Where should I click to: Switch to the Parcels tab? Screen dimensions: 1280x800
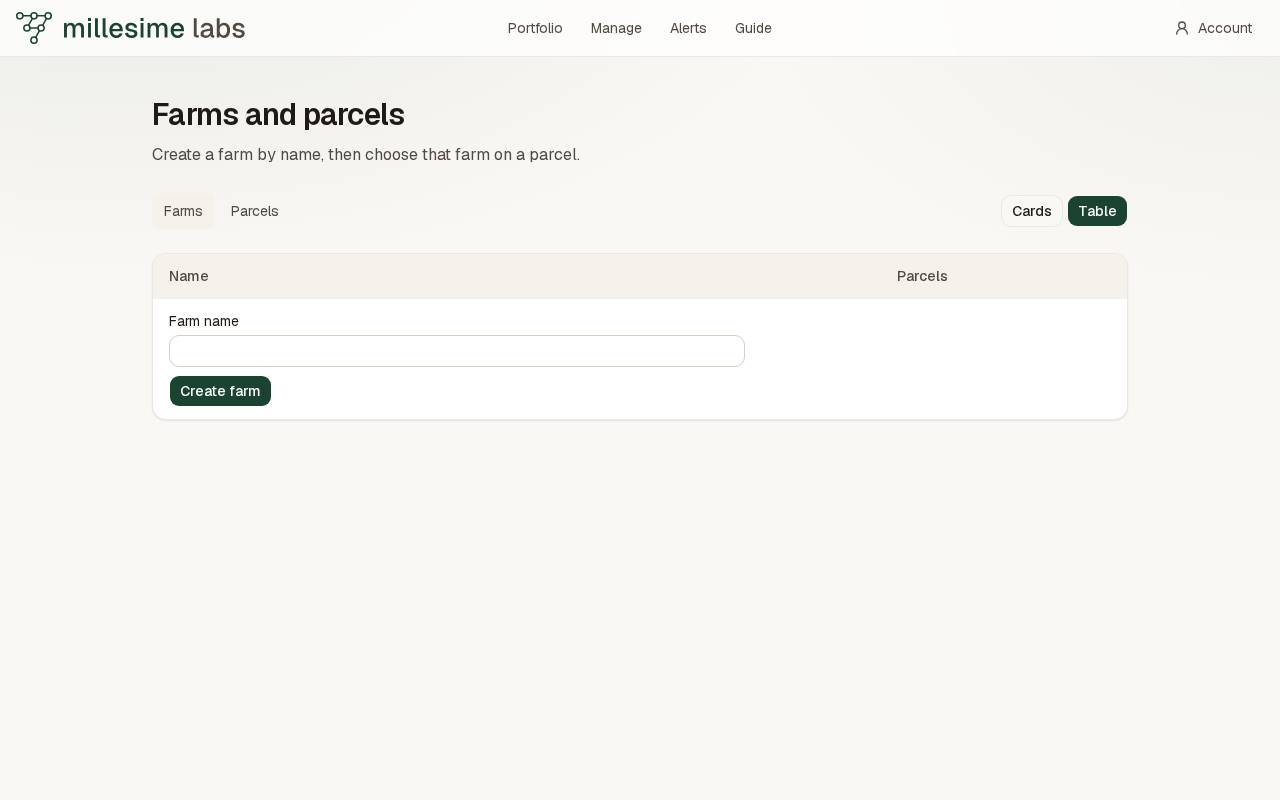255,211
